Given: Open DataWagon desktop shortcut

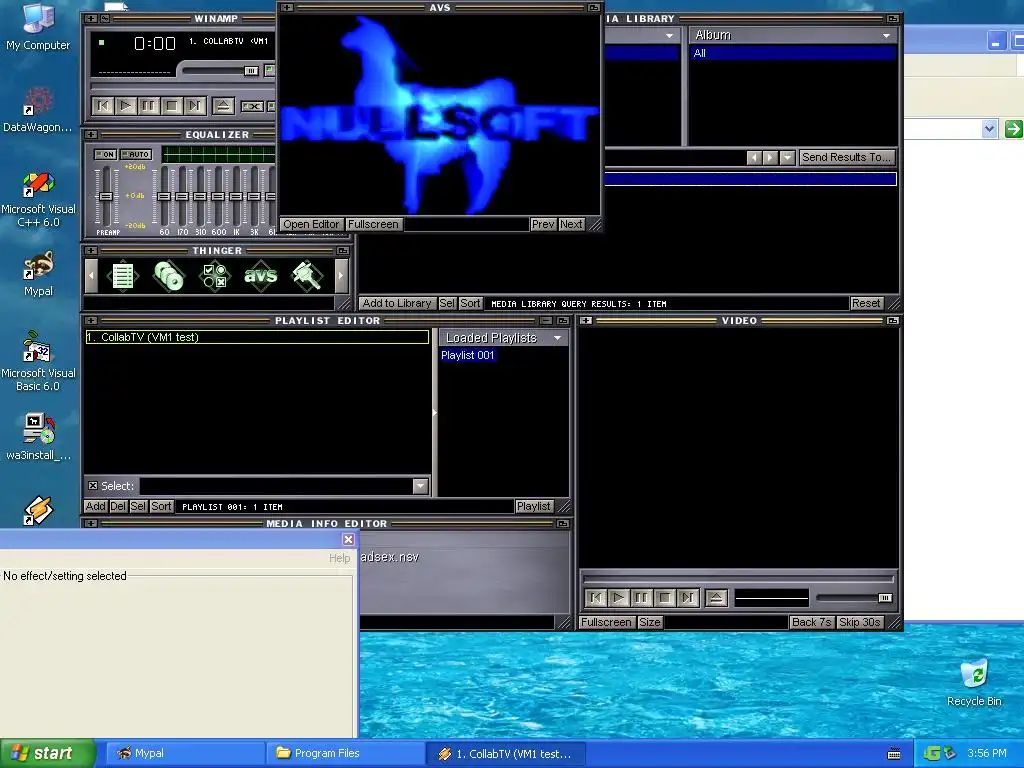Looking at the screenshot, I should tap(38, 110).
